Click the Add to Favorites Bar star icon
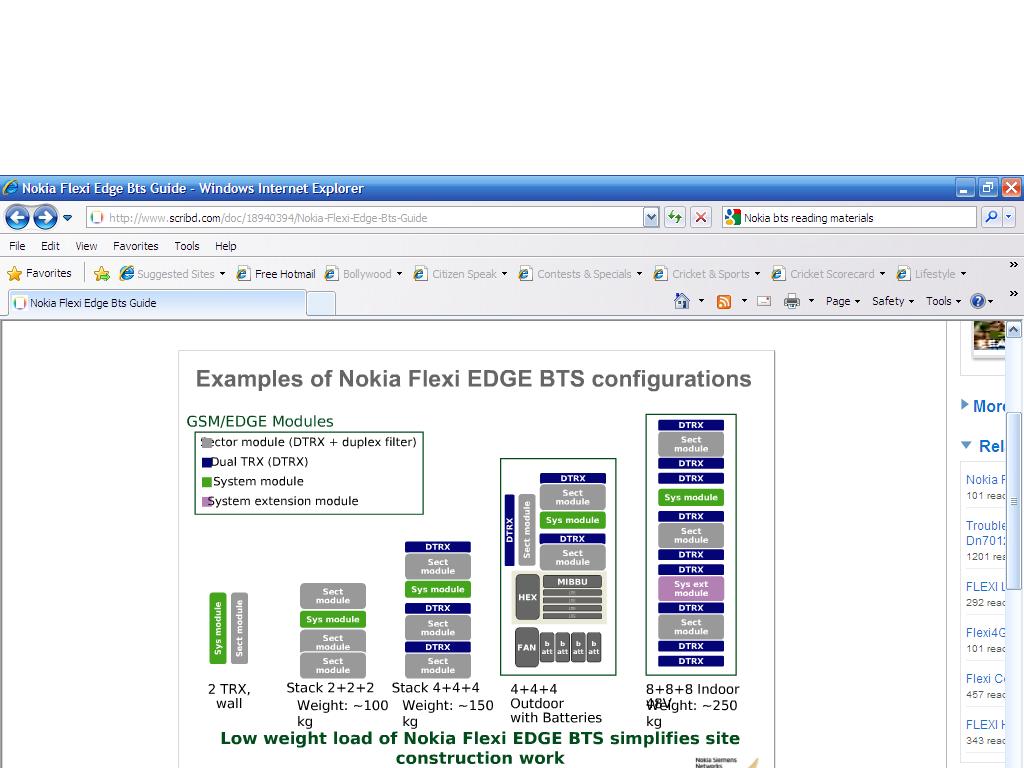 pyautogui.click(x=102, y=274)
